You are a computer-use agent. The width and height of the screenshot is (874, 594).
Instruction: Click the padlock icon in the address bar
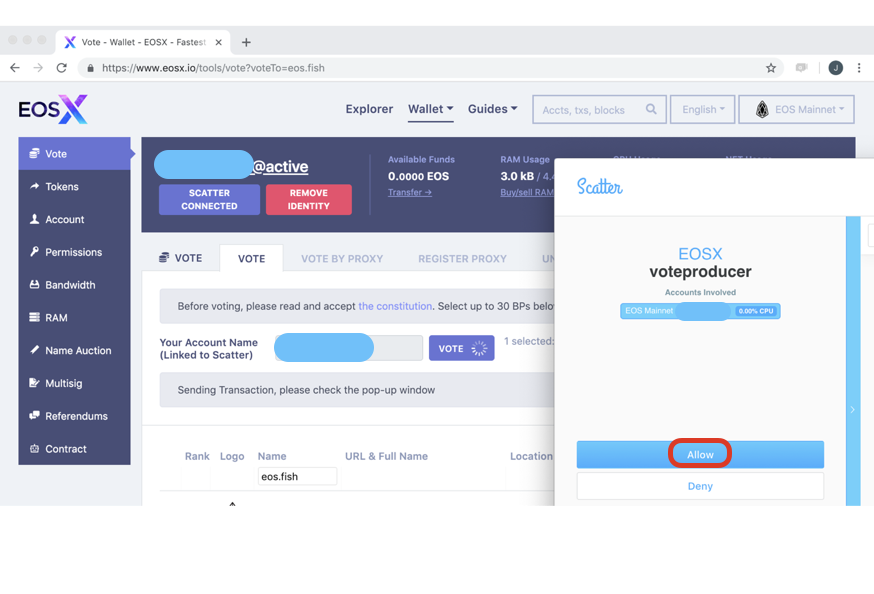(90, 68)
